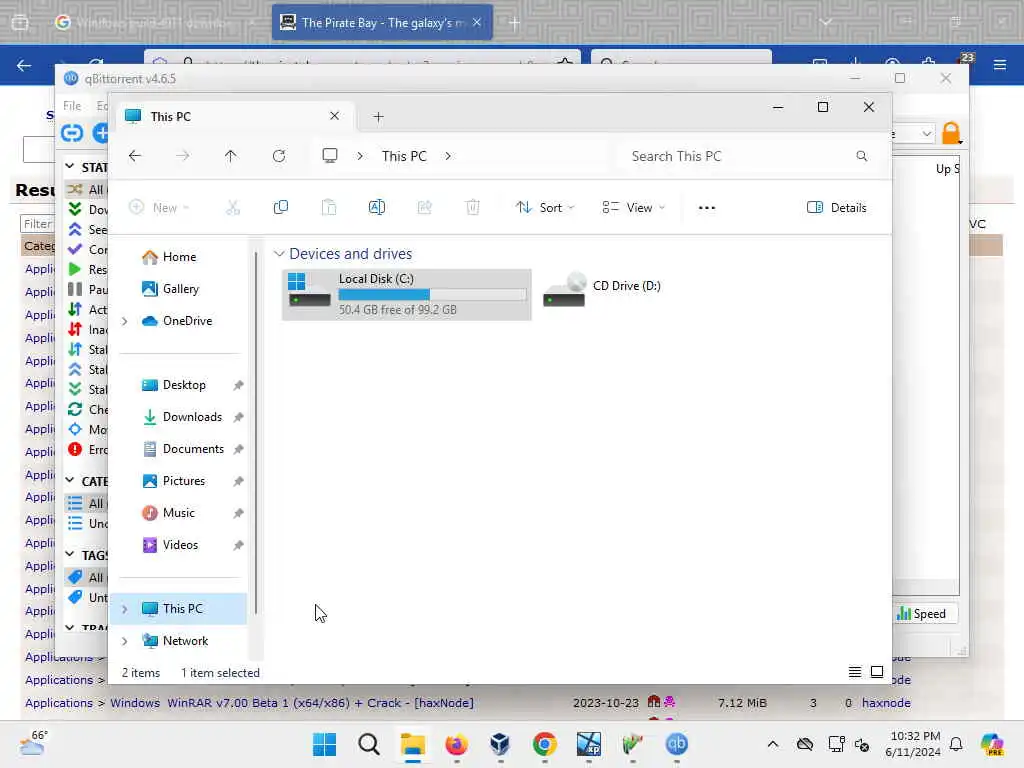Open the New dropdown in Explorer
1024x768 pixels.
click(x=159, y=208)
